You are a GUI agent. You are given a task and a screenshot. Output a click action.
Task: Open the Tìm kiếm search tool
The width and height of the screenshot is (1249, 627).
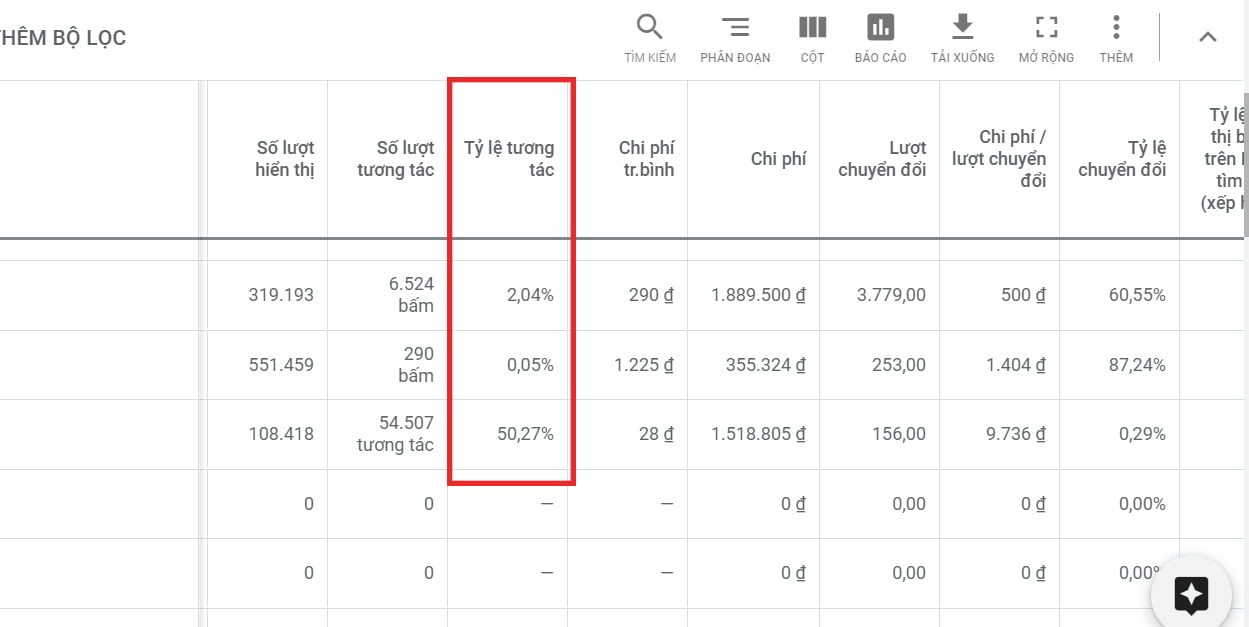[650, 39]
